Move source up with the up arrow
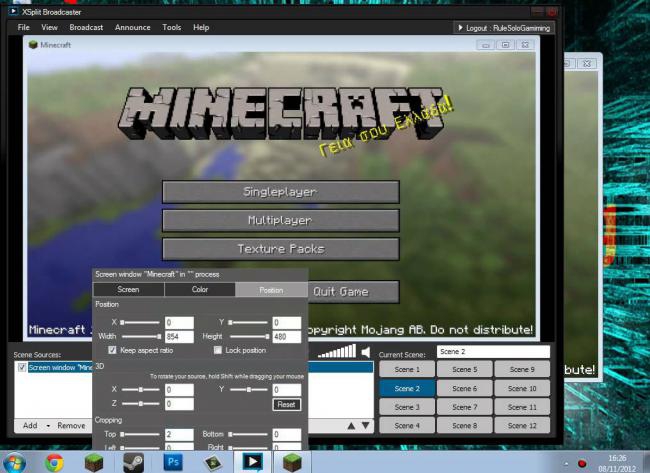 pyautogui.click(x=351, y=425)
